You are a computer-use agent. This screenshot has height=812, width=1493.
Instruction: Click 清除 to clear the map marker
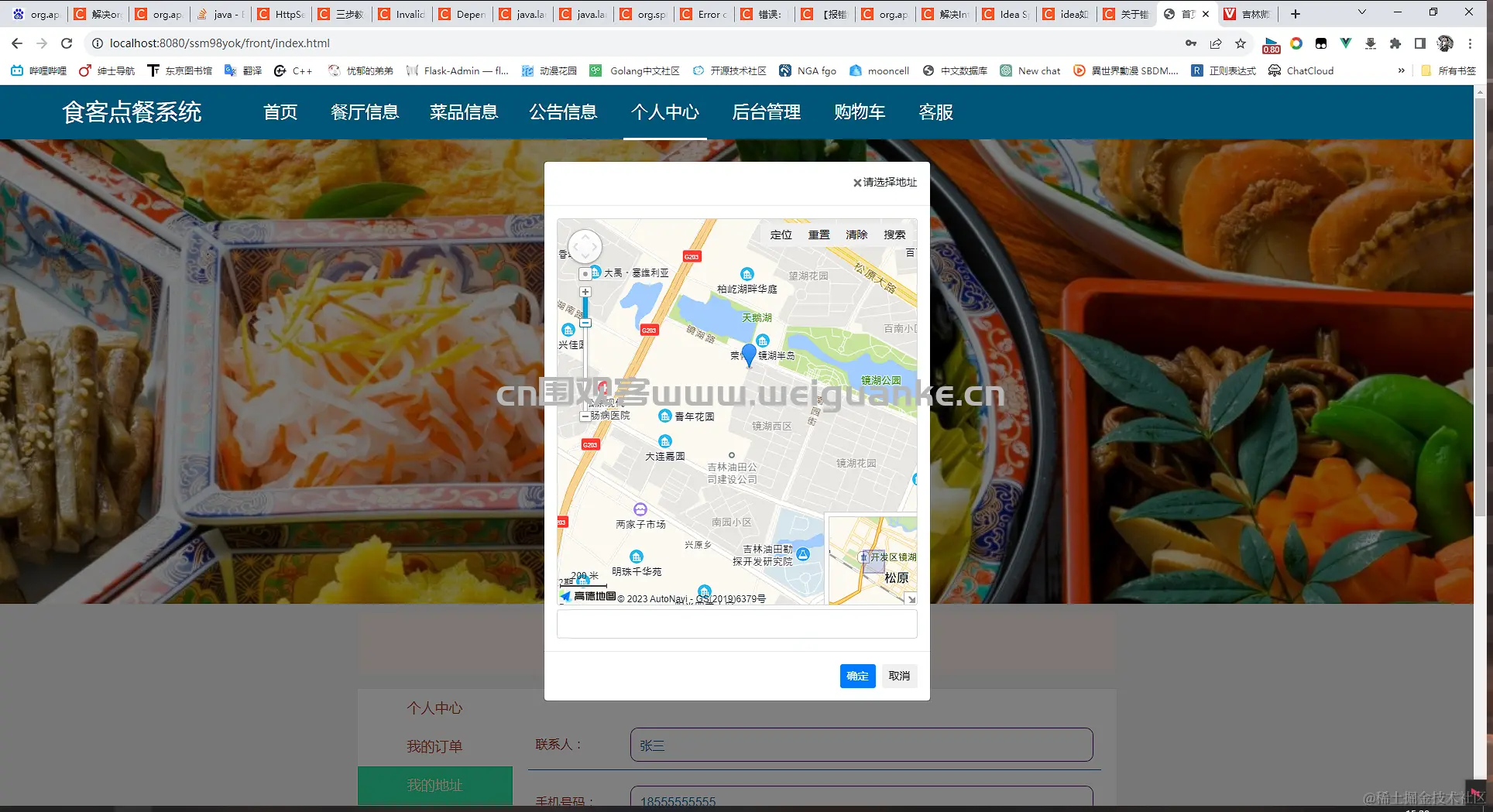coord(856,235)
